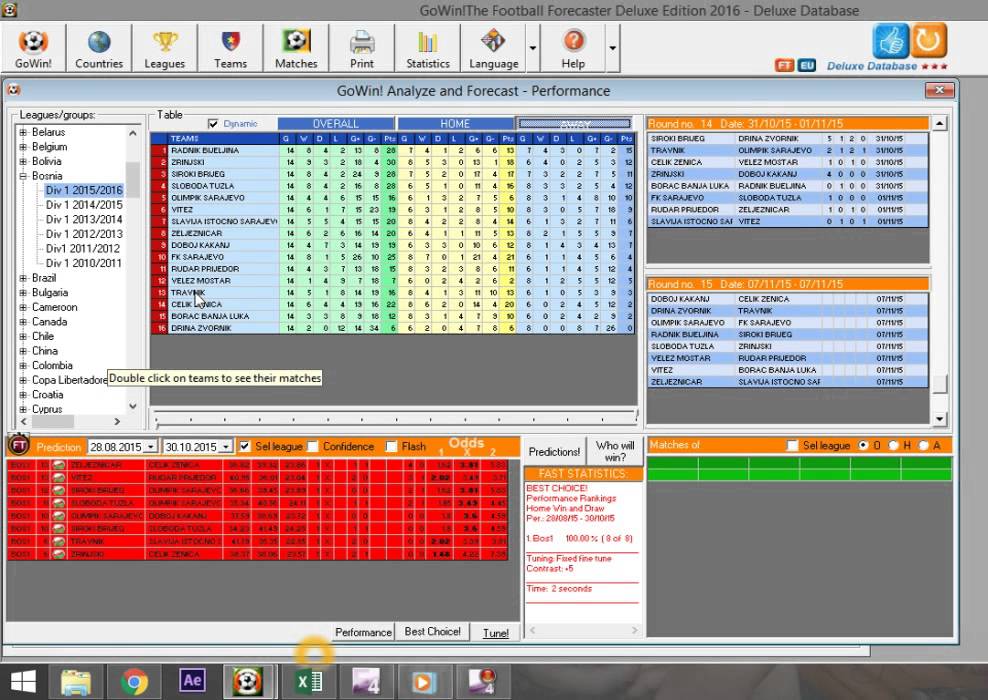988x700 pixels.
Task: Click the round FT icon beside Prediction
Action: 19,445
